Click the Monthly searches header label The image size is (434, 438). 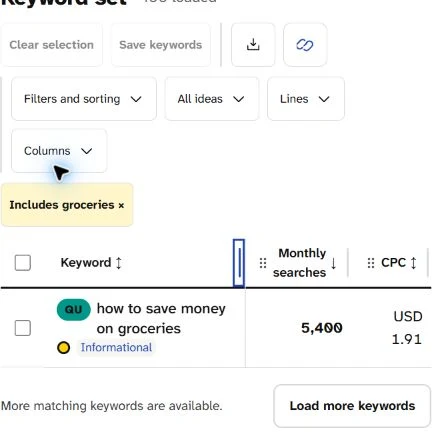[x=300, y=263]
